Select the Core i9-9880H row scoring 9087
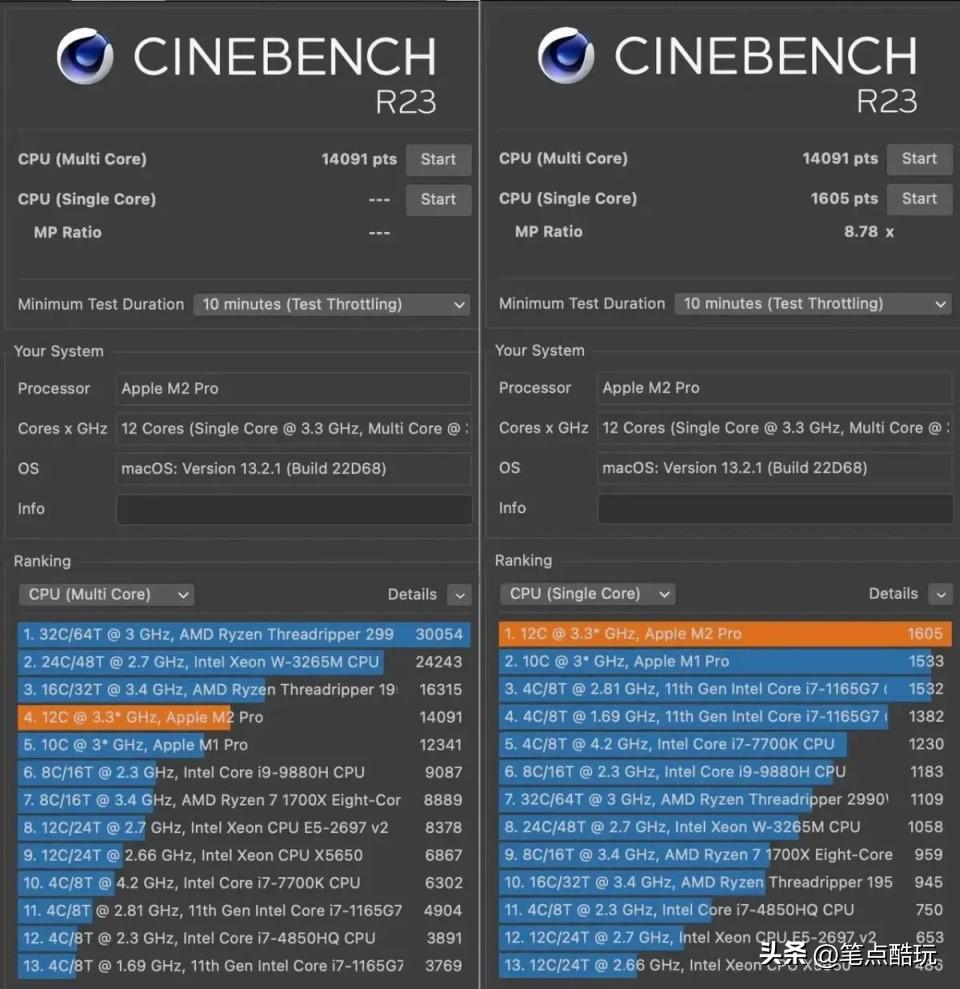960x989 pixels. click(244, 773)
